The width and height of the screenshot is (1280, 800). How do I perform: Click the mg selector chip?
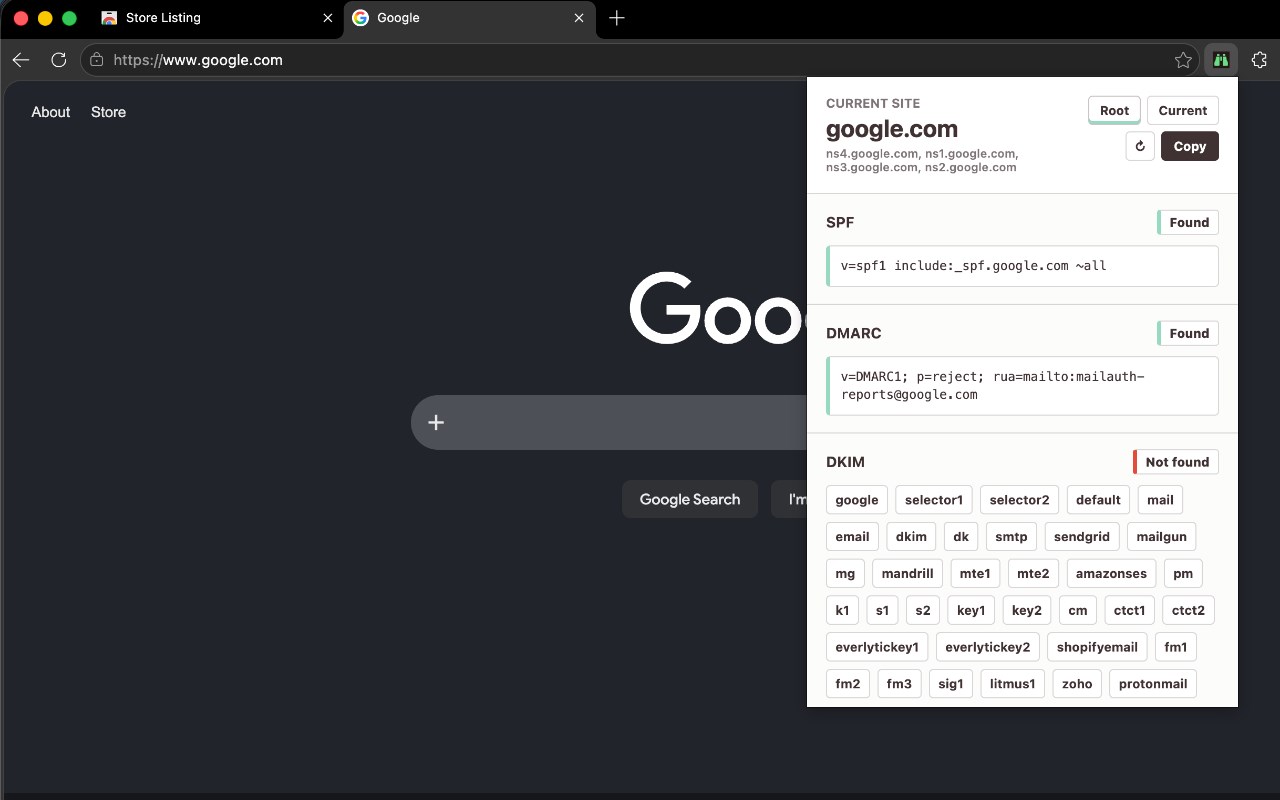pyautogui.click(x=845, y=574)
